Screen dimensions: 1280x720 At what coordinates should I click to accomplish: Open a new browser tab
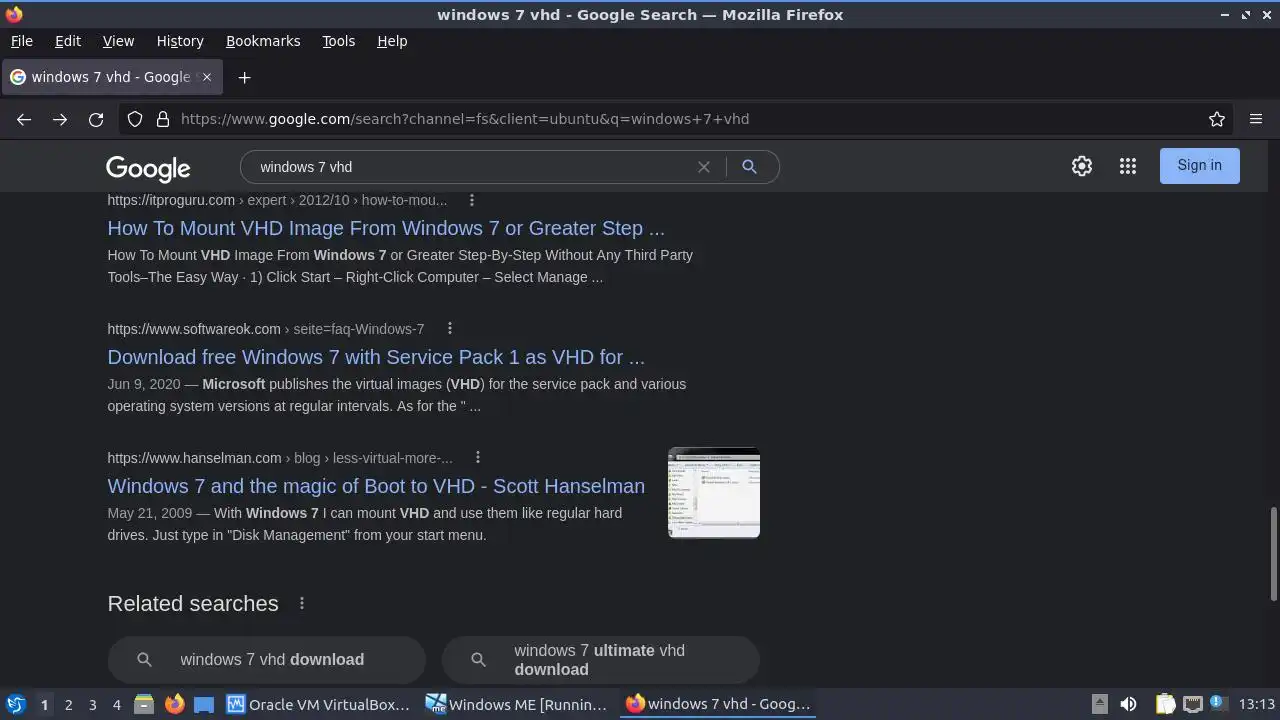(244, 77)
